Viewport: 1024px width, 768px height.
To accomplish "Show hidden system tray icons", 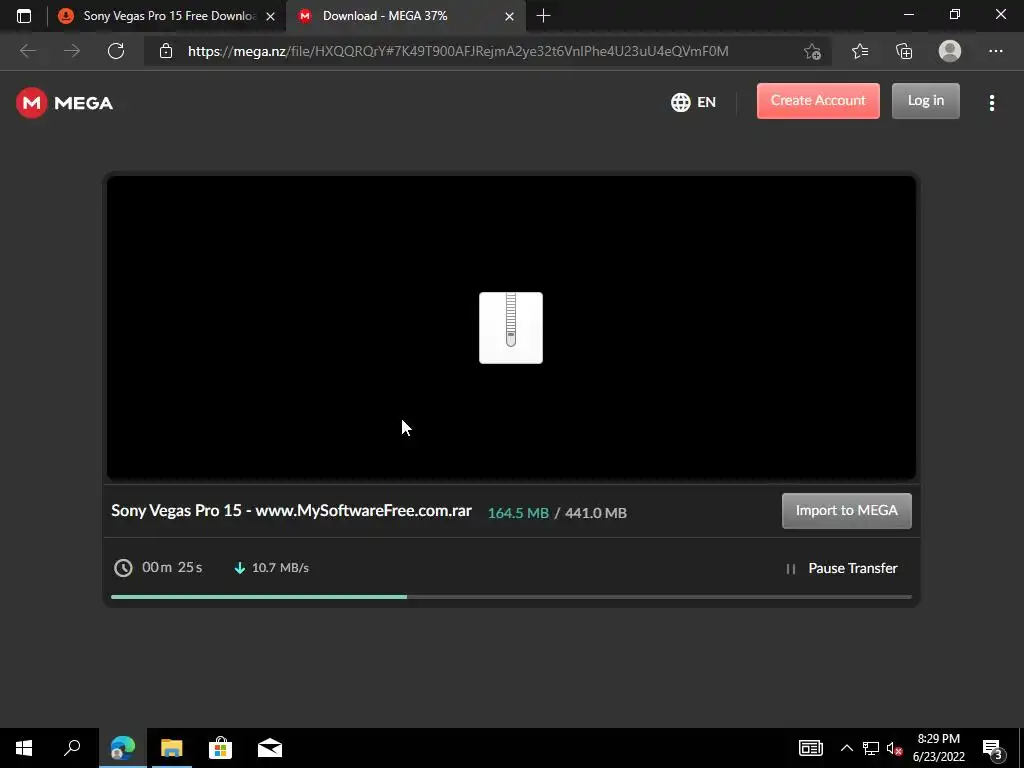I will pyautogui.click(x=846, y=748).
